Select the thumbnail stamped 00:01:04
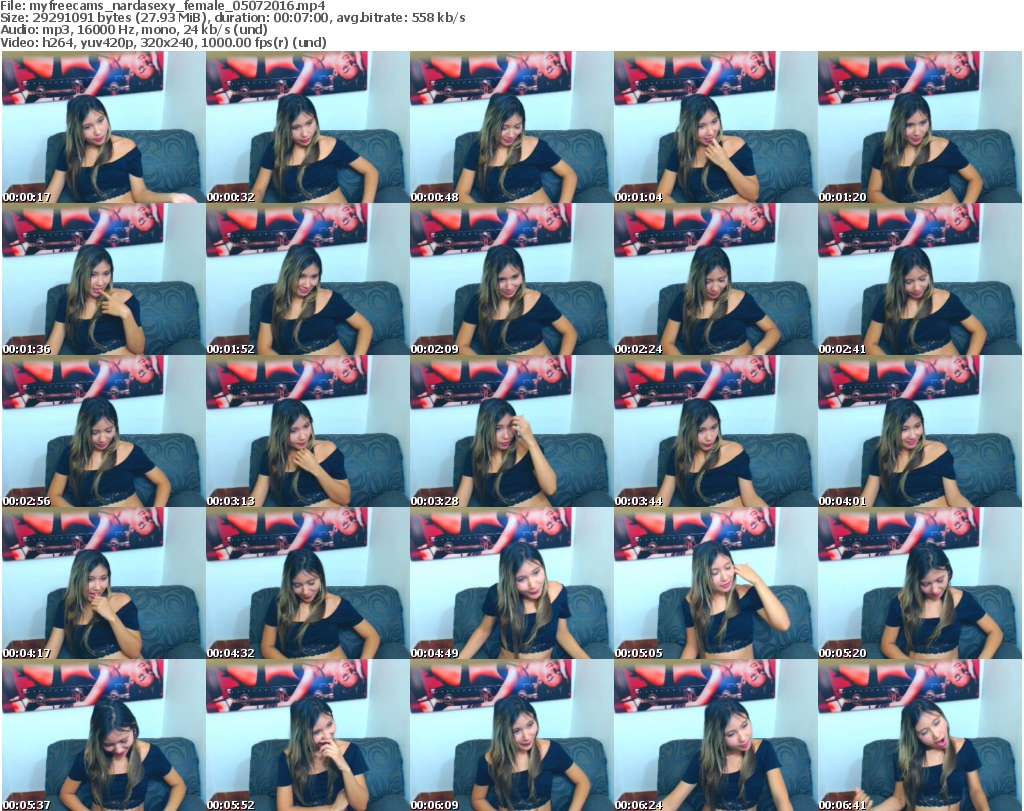 [715, 127]
